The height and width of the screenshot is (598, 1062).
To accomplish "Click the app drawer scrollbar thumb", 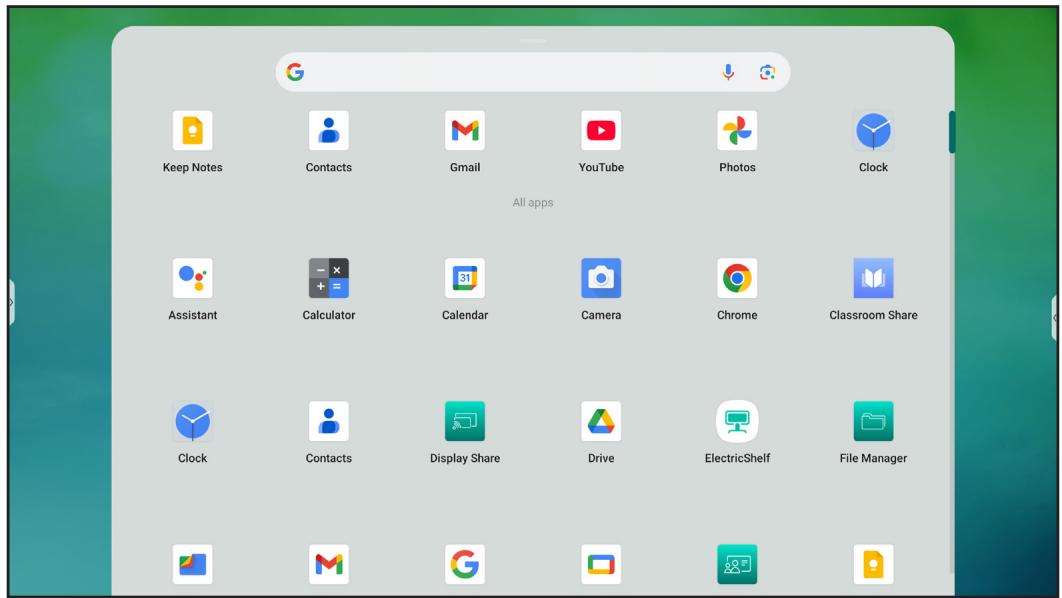I will [x=952, y=131].
